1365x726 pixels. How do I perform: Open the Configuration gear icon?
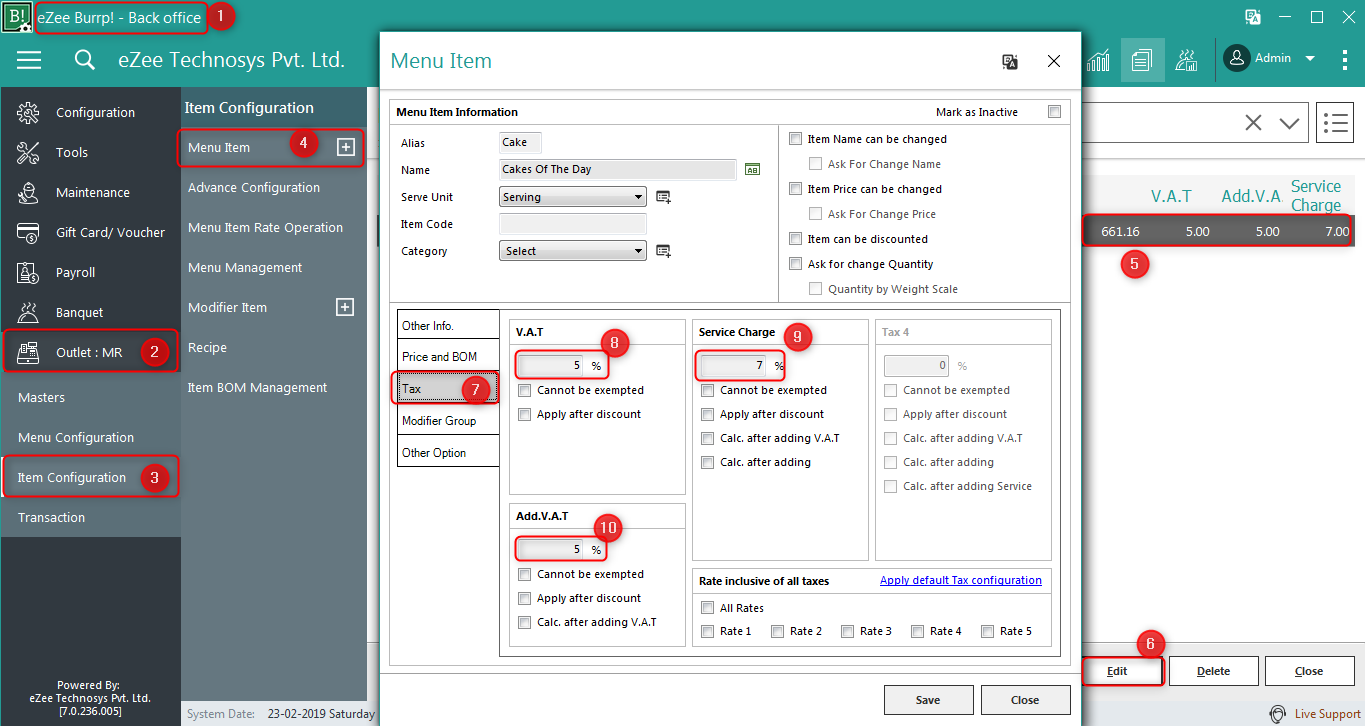28,113
